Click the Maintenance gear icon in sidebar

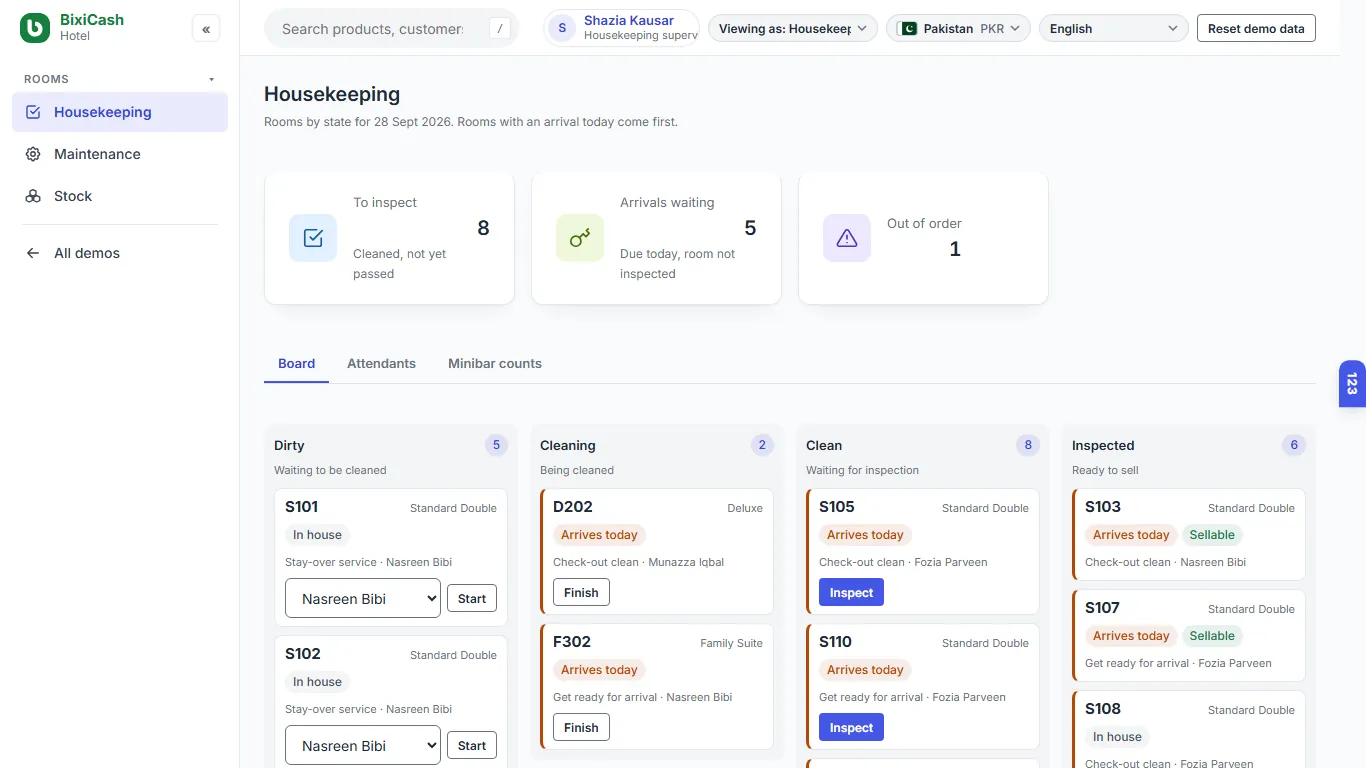tap(33, 154)
